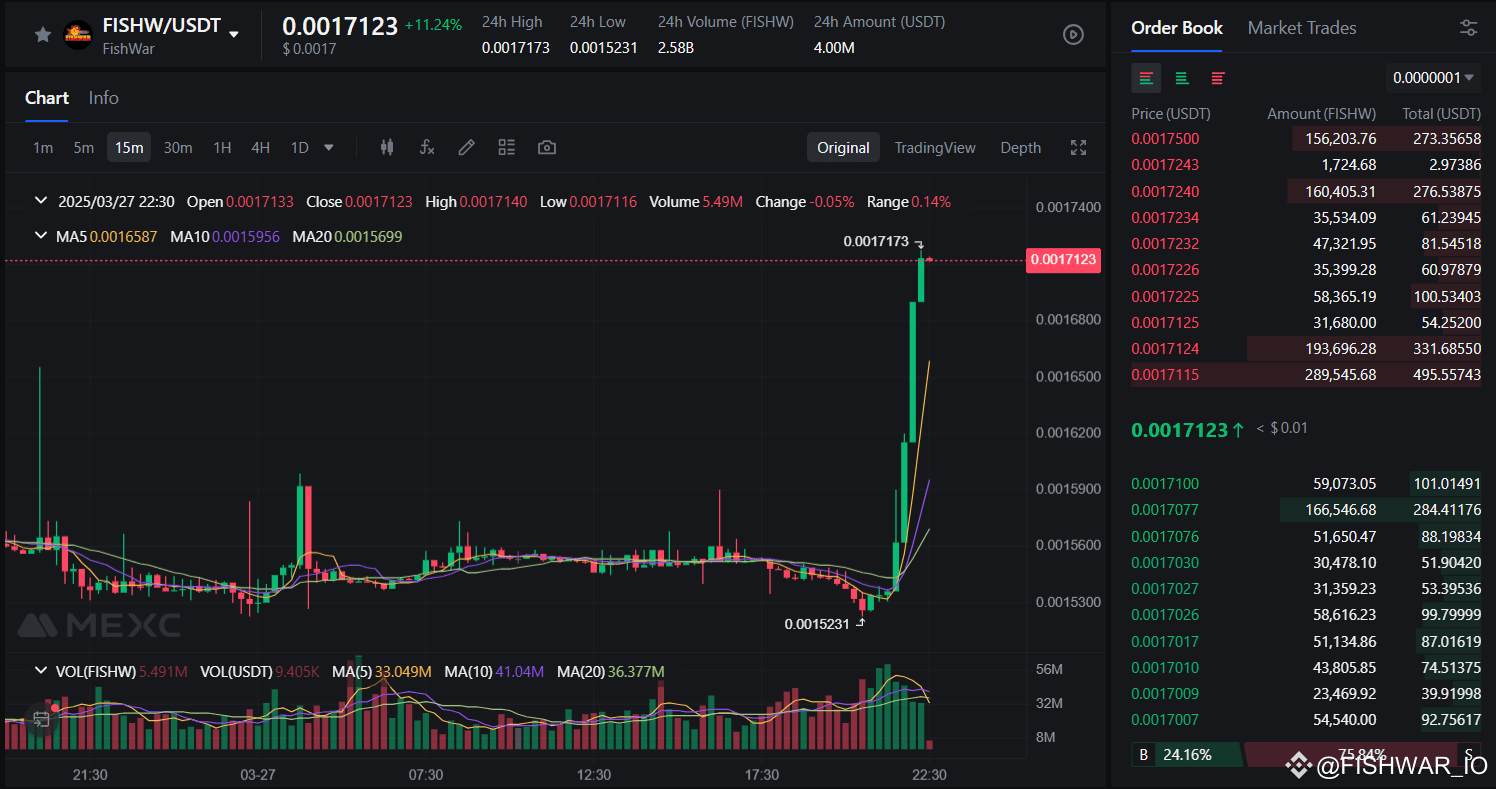Click the bid price 0.0017009
This screenshot has width=1496, height=789.
coord(1165,694)
